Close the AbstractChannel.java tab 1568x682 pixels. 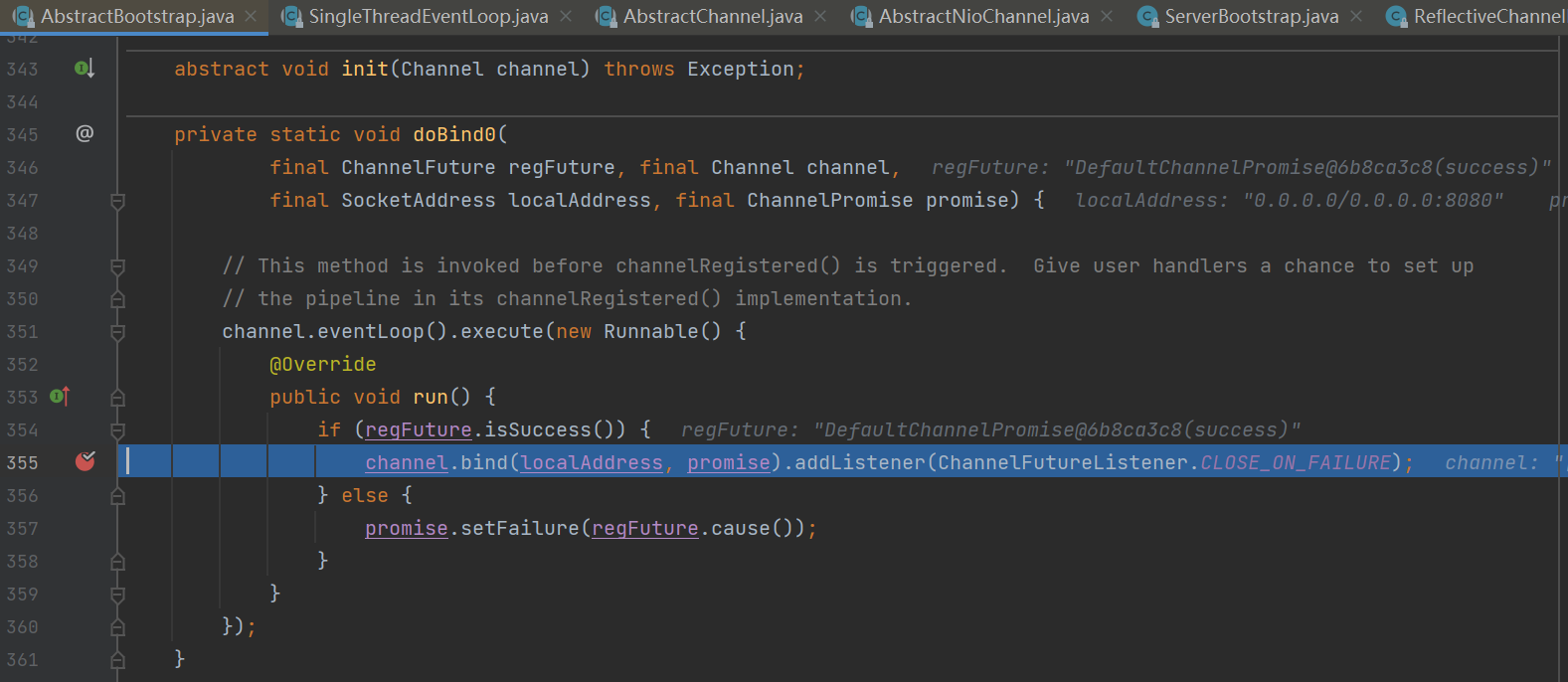click(820, 16)
